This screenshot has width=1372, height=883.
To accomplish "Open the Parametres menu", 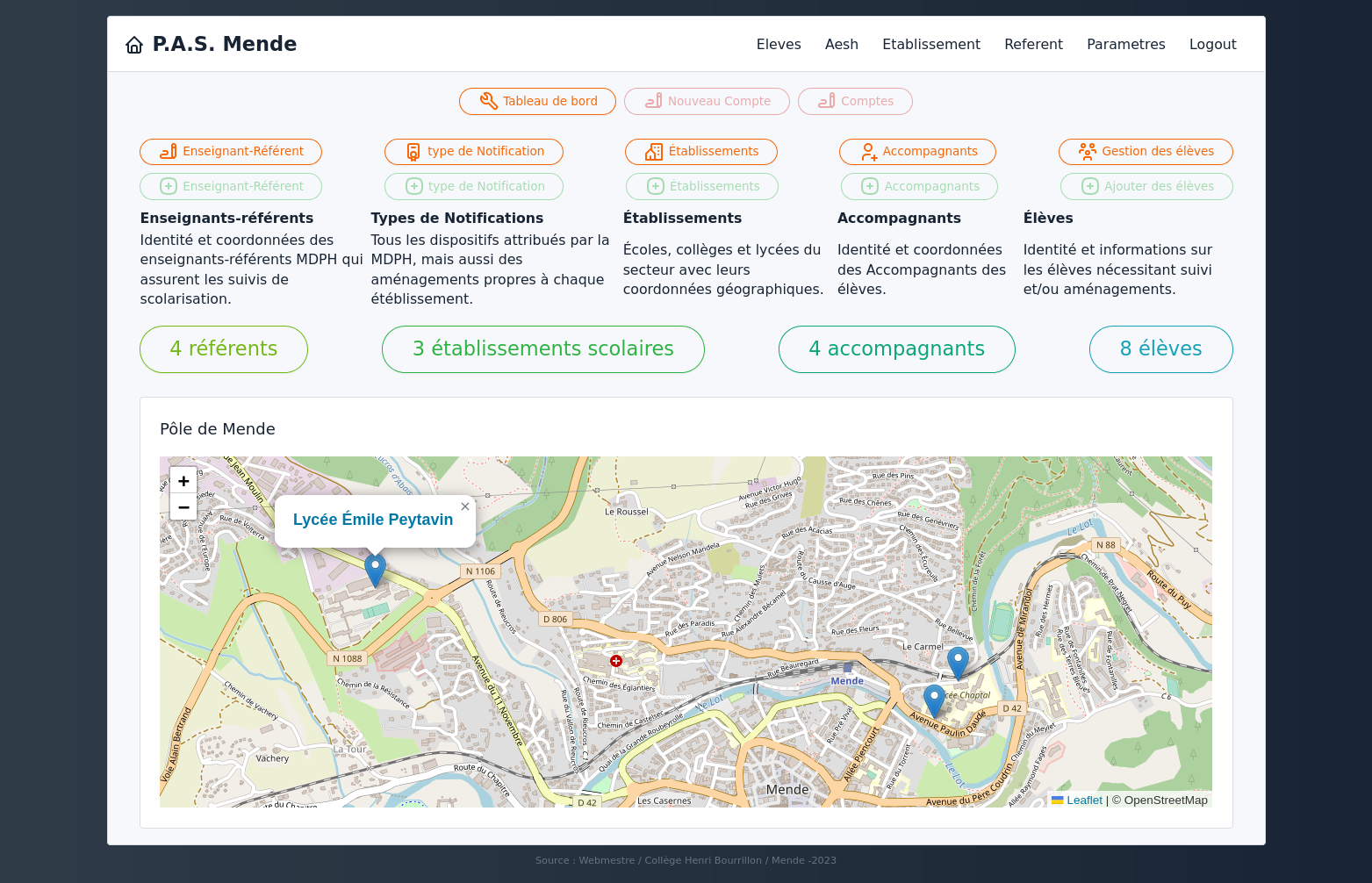I will 1126,45.
